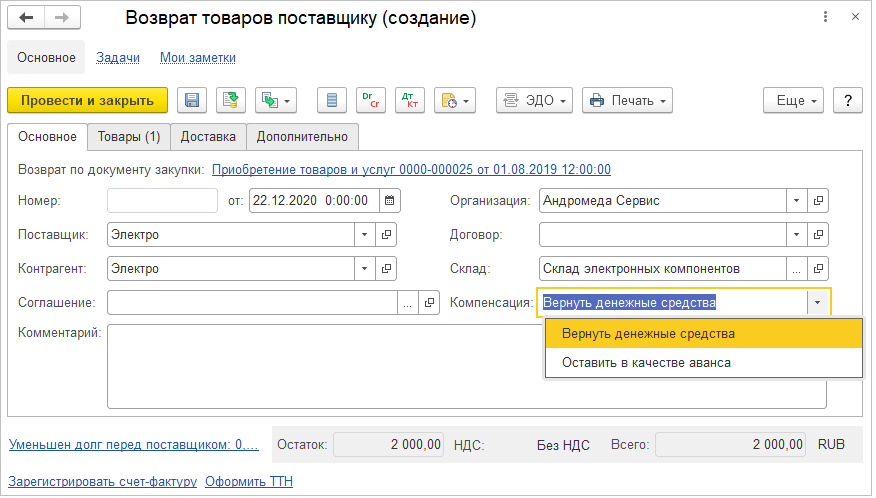876x498 pixels.
Task: Click the 'Зарегистрировать счет-фактуру' link
Action: coord(103,481)
